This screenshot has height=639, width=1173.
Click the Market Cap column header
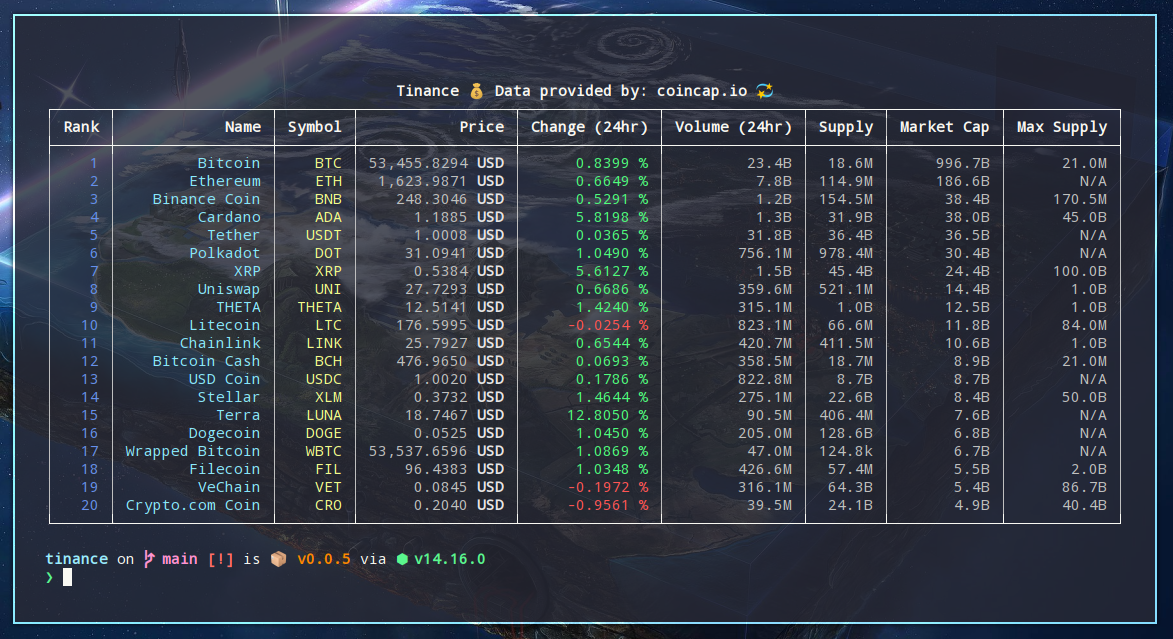click(945, 127)
